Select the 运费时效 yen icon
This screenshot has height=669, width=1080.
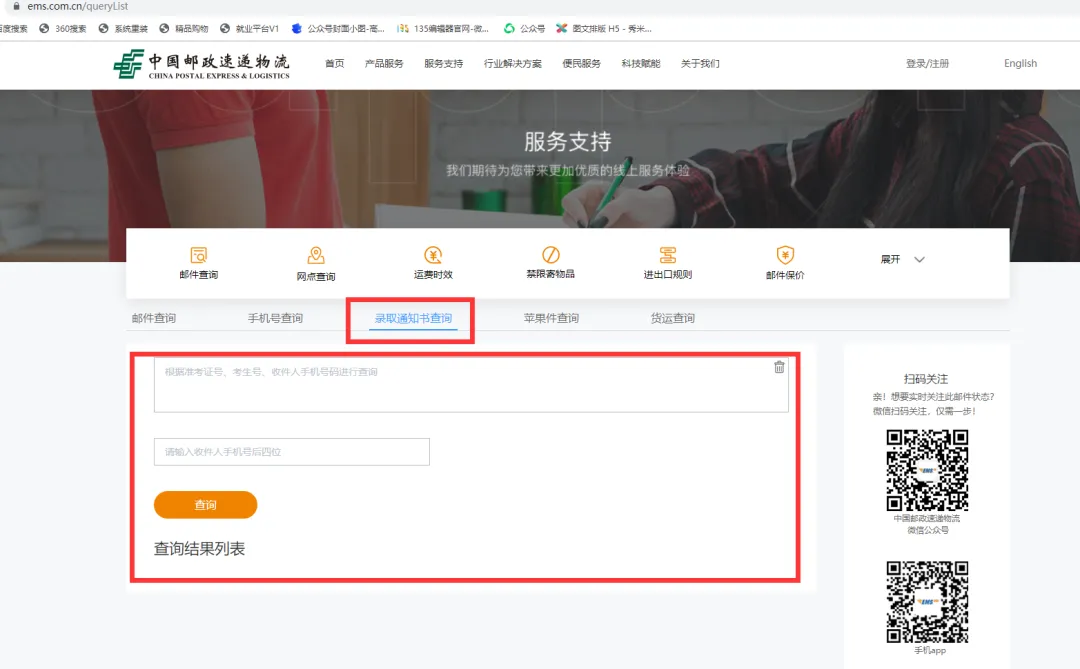[433, 255]
